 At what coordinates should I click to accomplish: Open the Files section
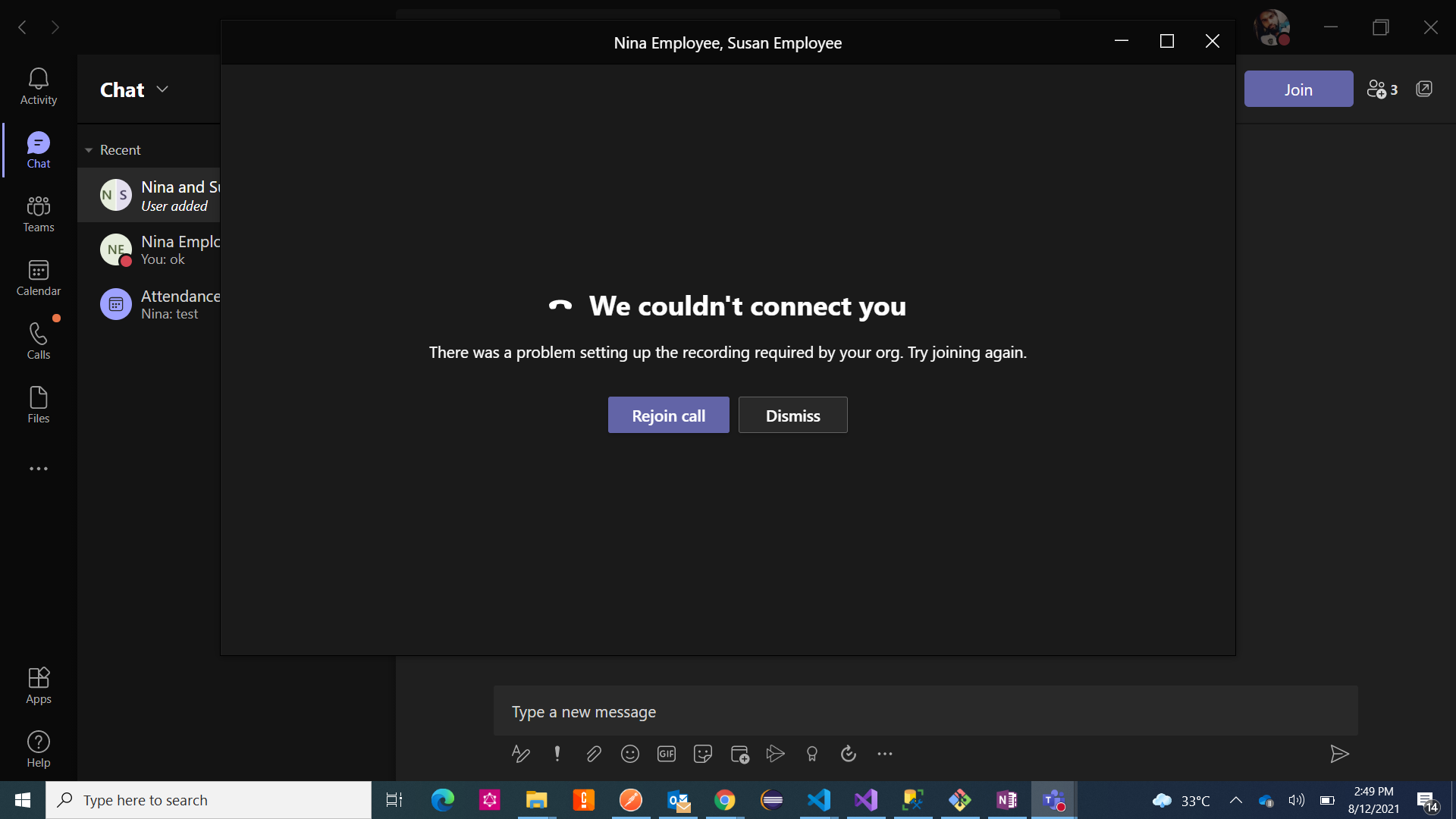coord(38,403)
